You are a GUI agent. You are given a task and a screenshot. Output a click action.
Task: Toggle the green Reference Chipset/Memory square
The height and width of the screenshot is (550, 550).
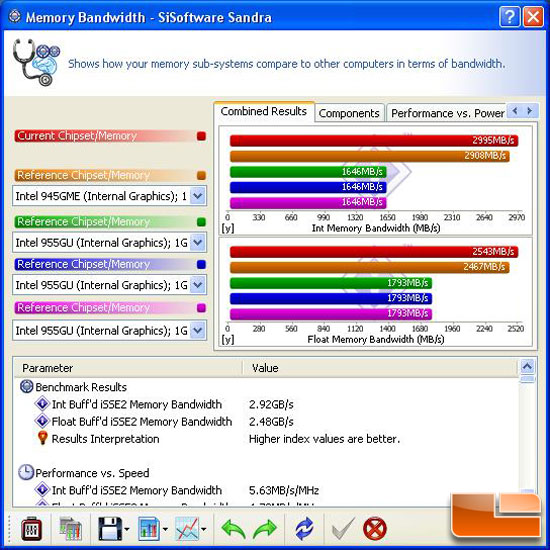[x=201, y=222]
